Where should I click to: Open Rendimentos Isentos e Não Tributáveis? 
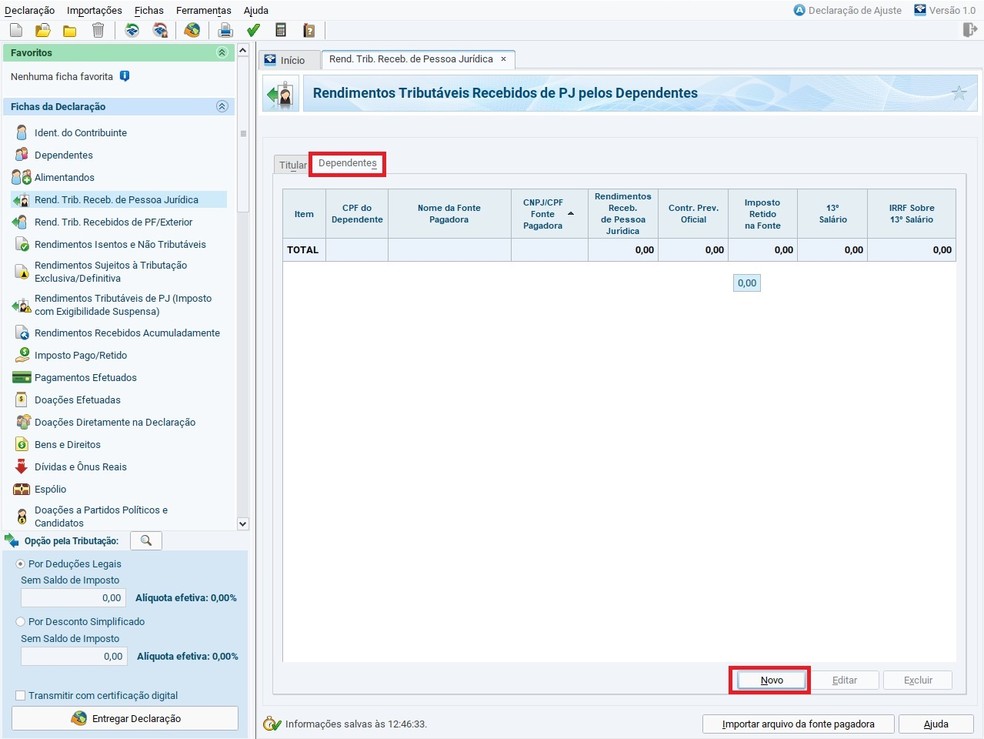pos(120,244)
